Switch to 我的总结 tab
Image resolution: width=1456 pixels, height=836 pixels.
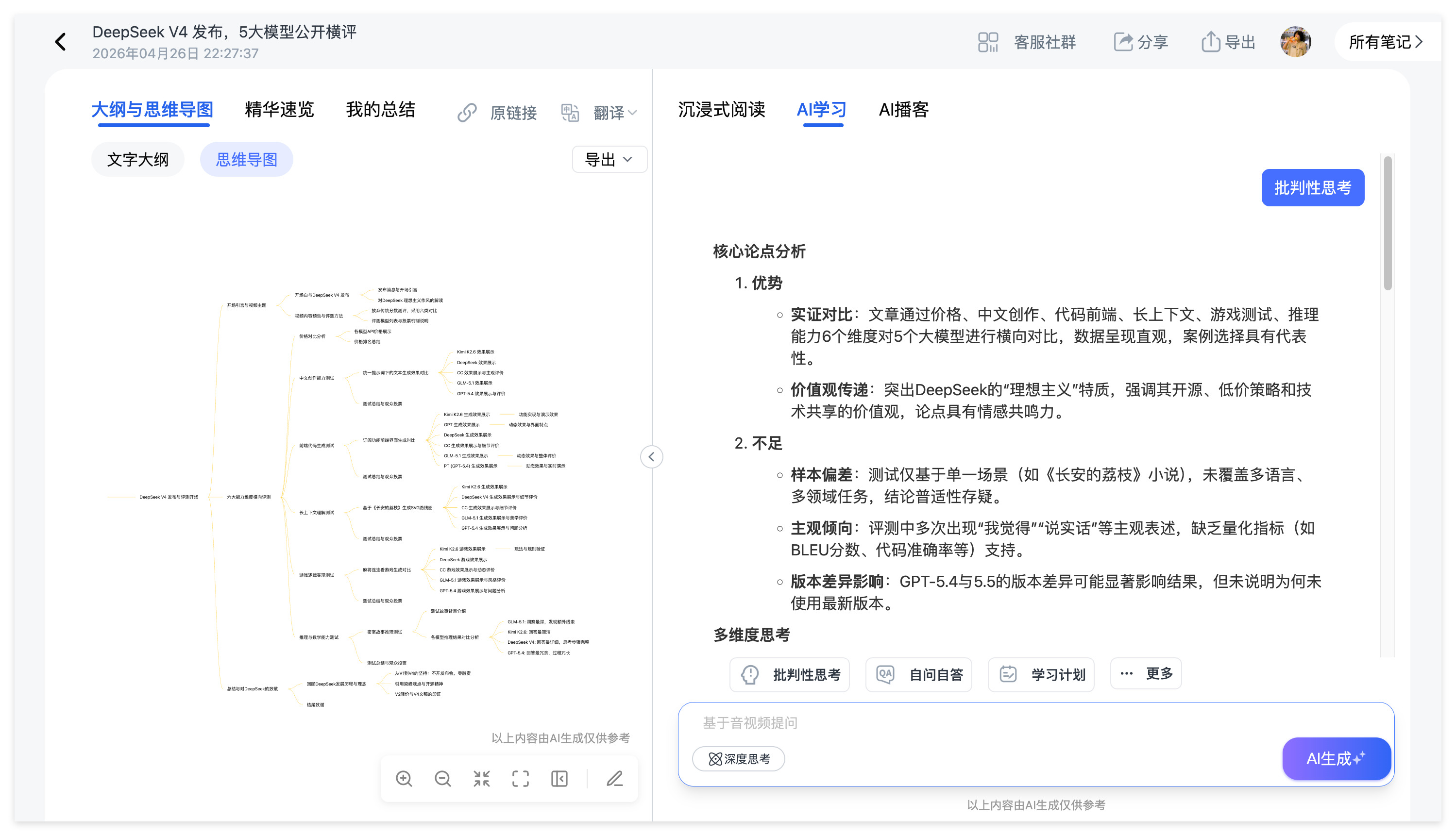(x=380, y=109)
